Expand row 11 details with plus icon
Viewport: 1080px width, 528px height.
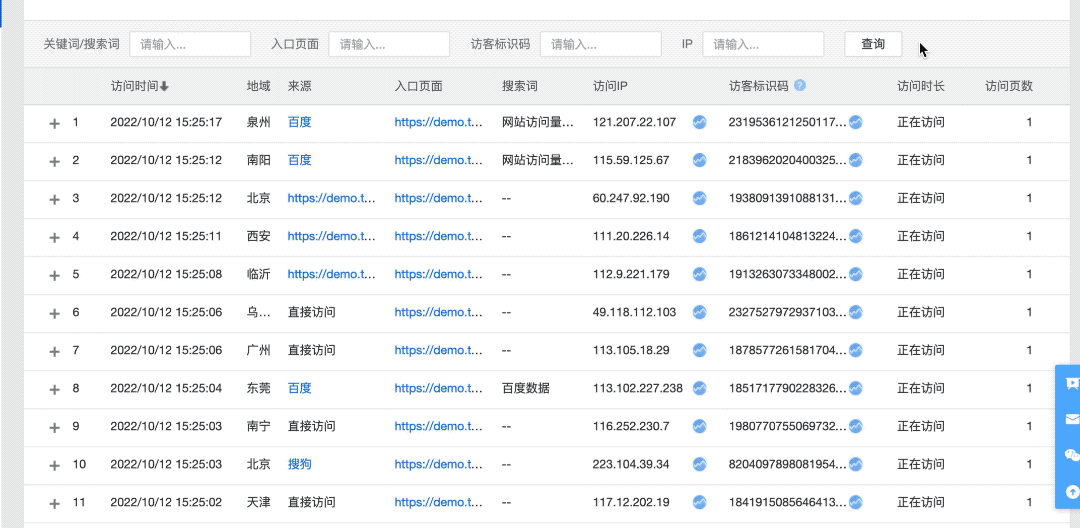click(x=55, y=503)
